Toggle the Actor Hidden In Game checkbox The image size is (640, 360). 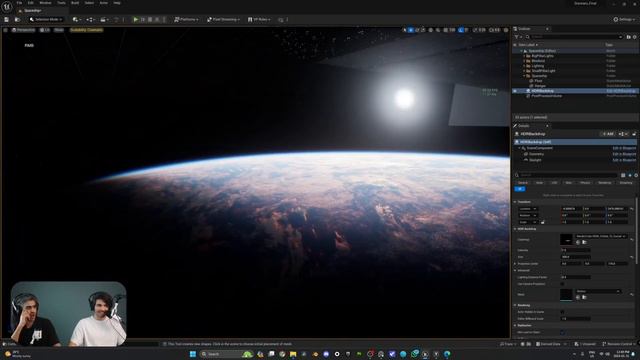click(562, 312)
